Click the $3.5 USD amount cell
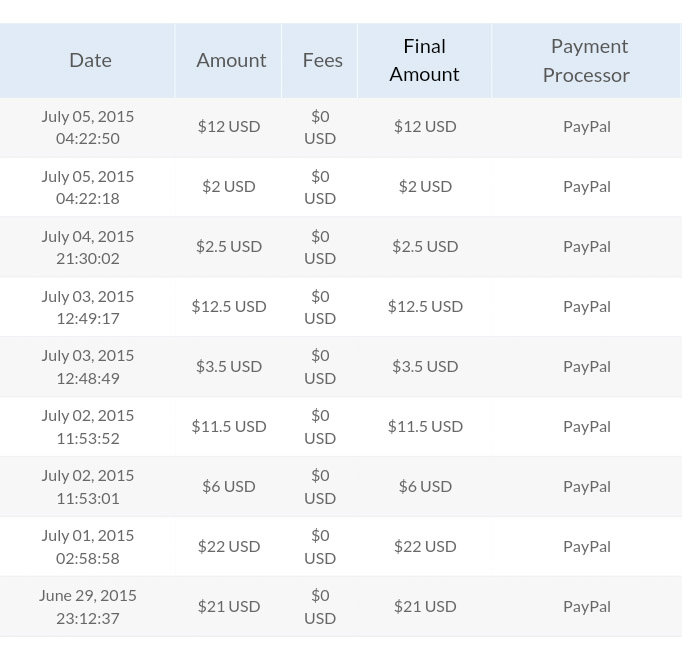682x663 pixels. (x=229, y=366)
